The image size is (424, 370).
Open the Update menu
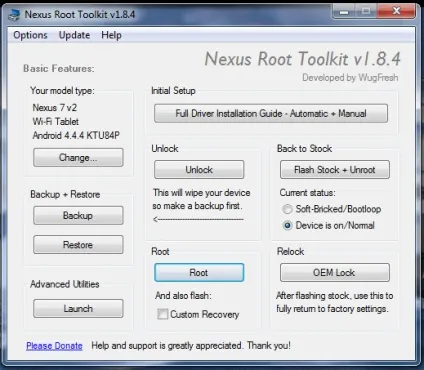(x=74, y=35)
